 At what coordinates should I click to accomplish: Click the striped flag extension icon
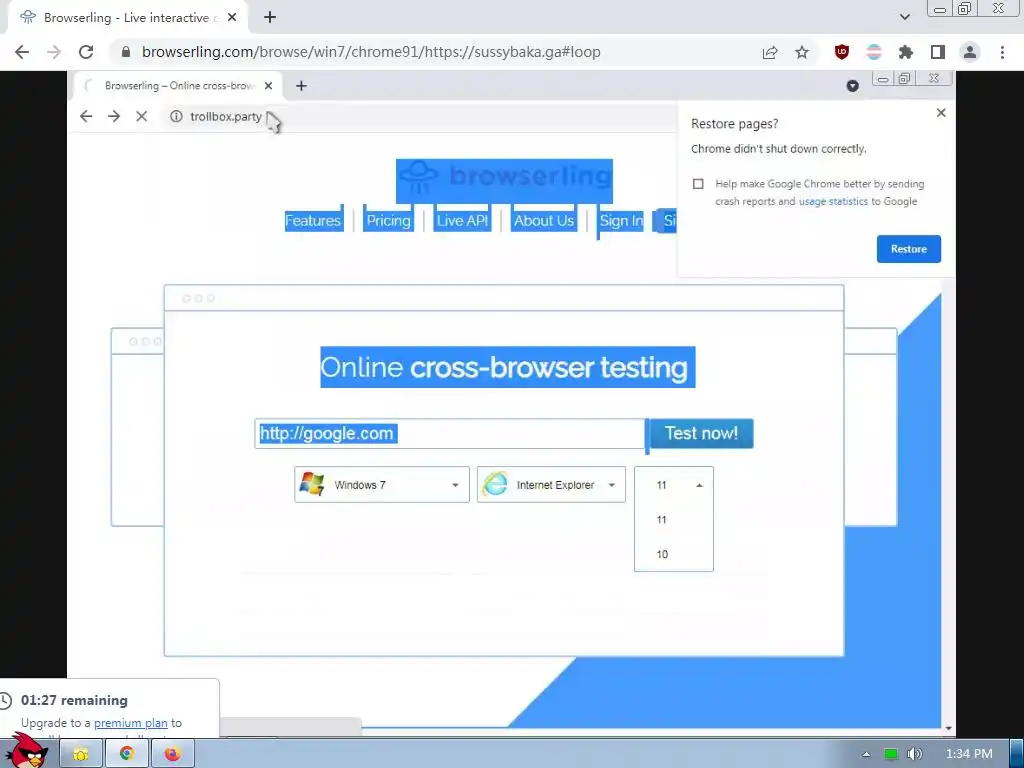click(x=874, y=52)
